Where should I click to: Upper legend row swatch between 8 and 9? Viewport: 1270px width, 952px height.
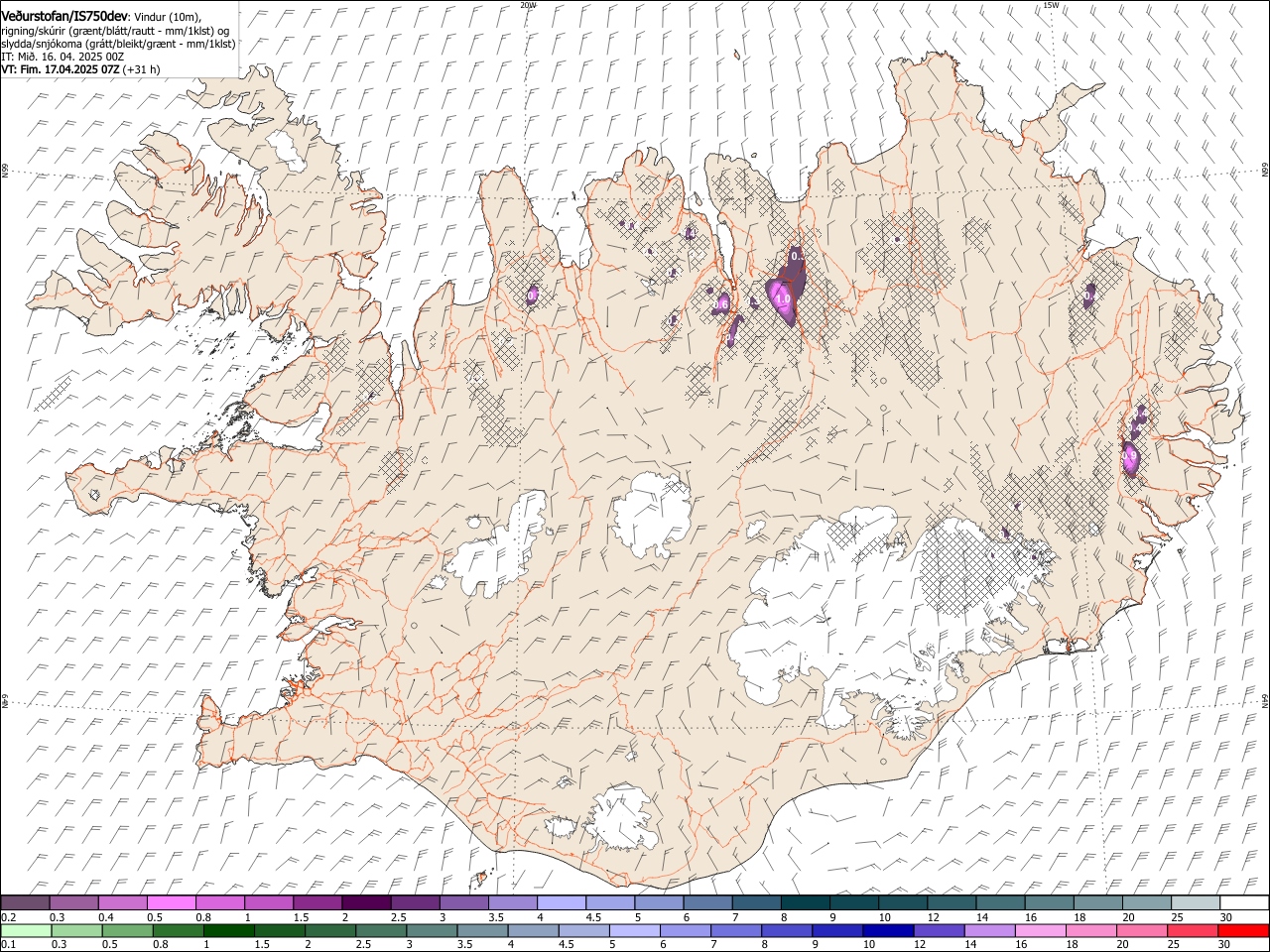(x=806, y=902)
